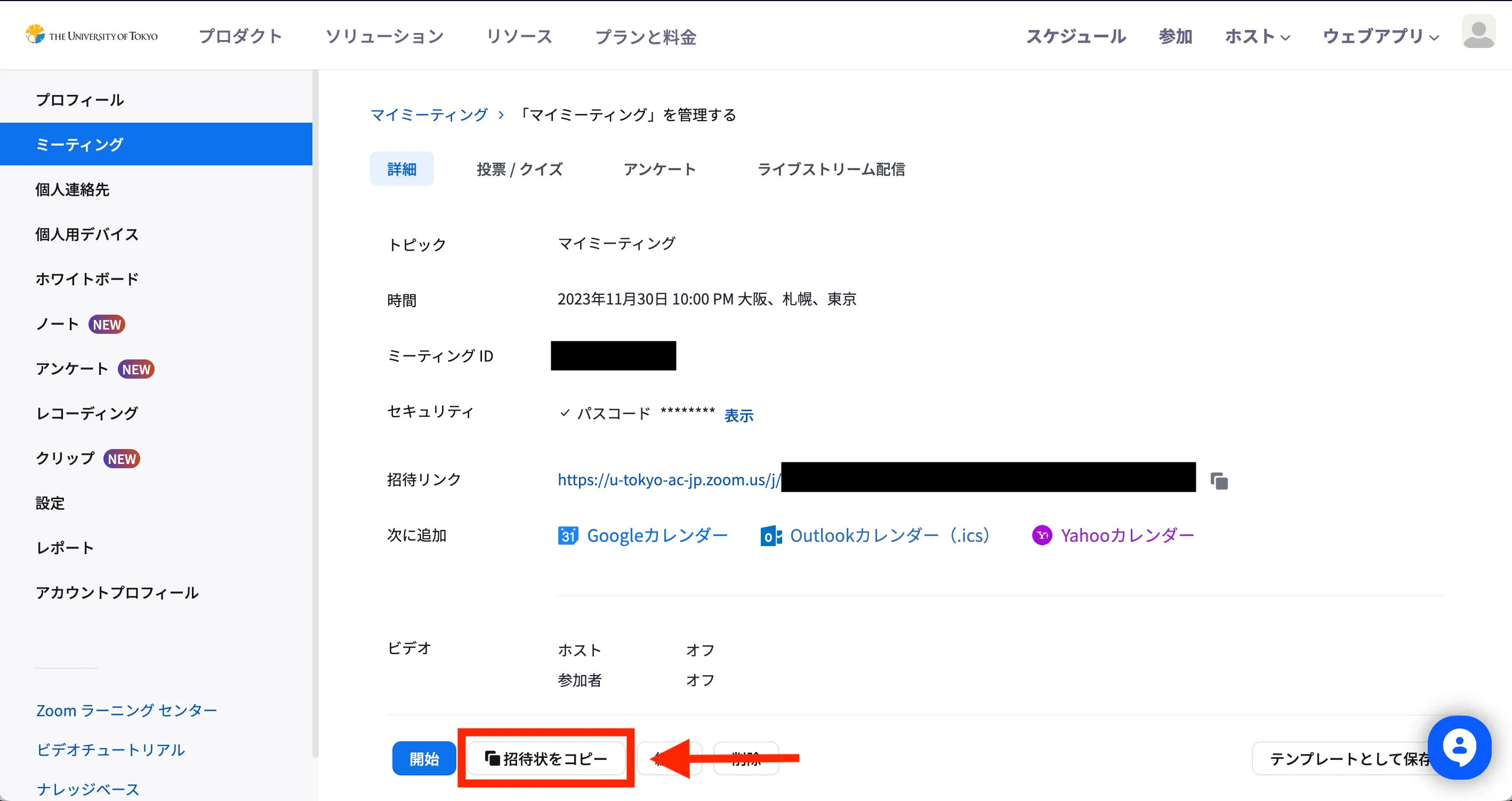Expand the ホスト dropdown menu
Screen dimensions: 1512x801
[x=1257, y=36]
